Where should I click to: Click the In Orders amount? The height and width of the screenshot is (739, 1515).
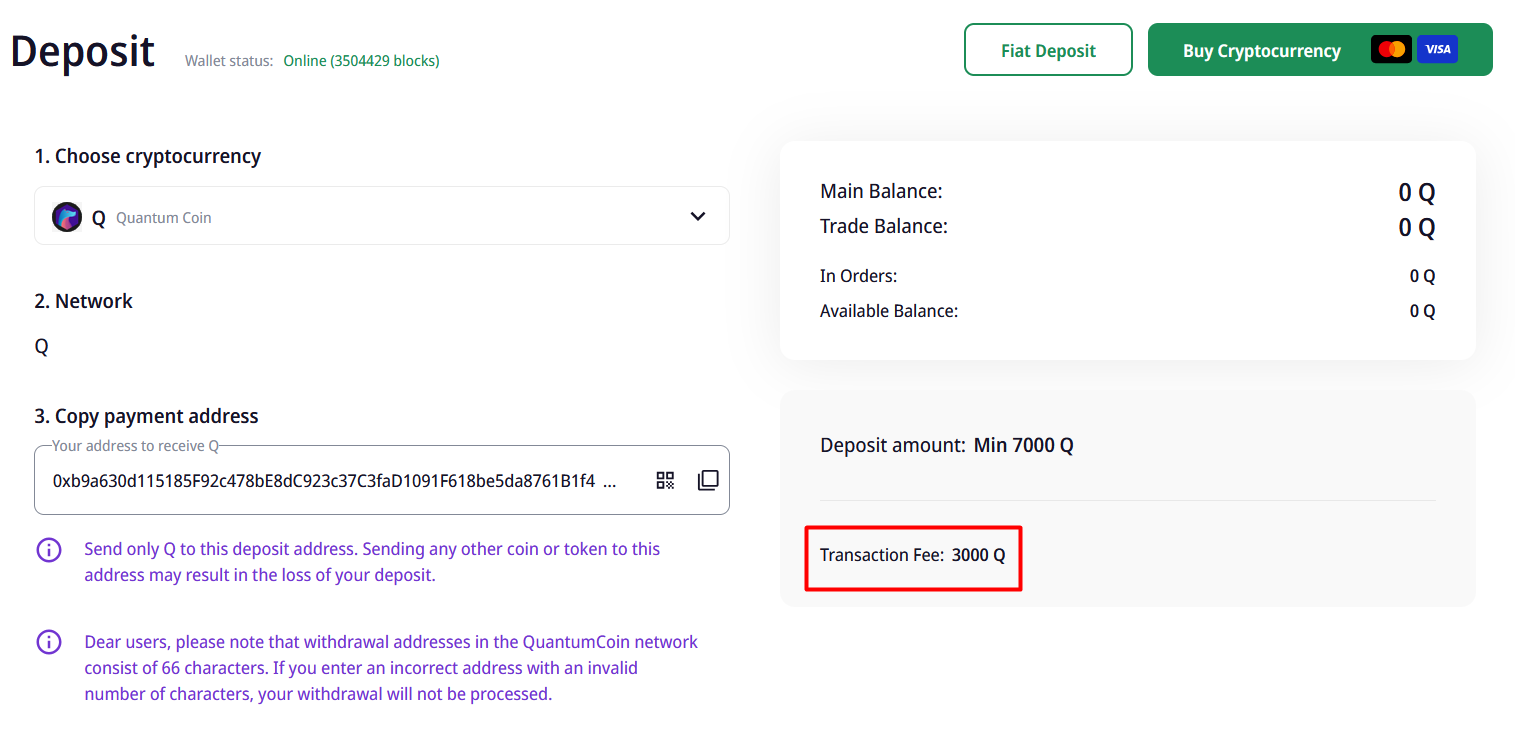(1422, 276)
